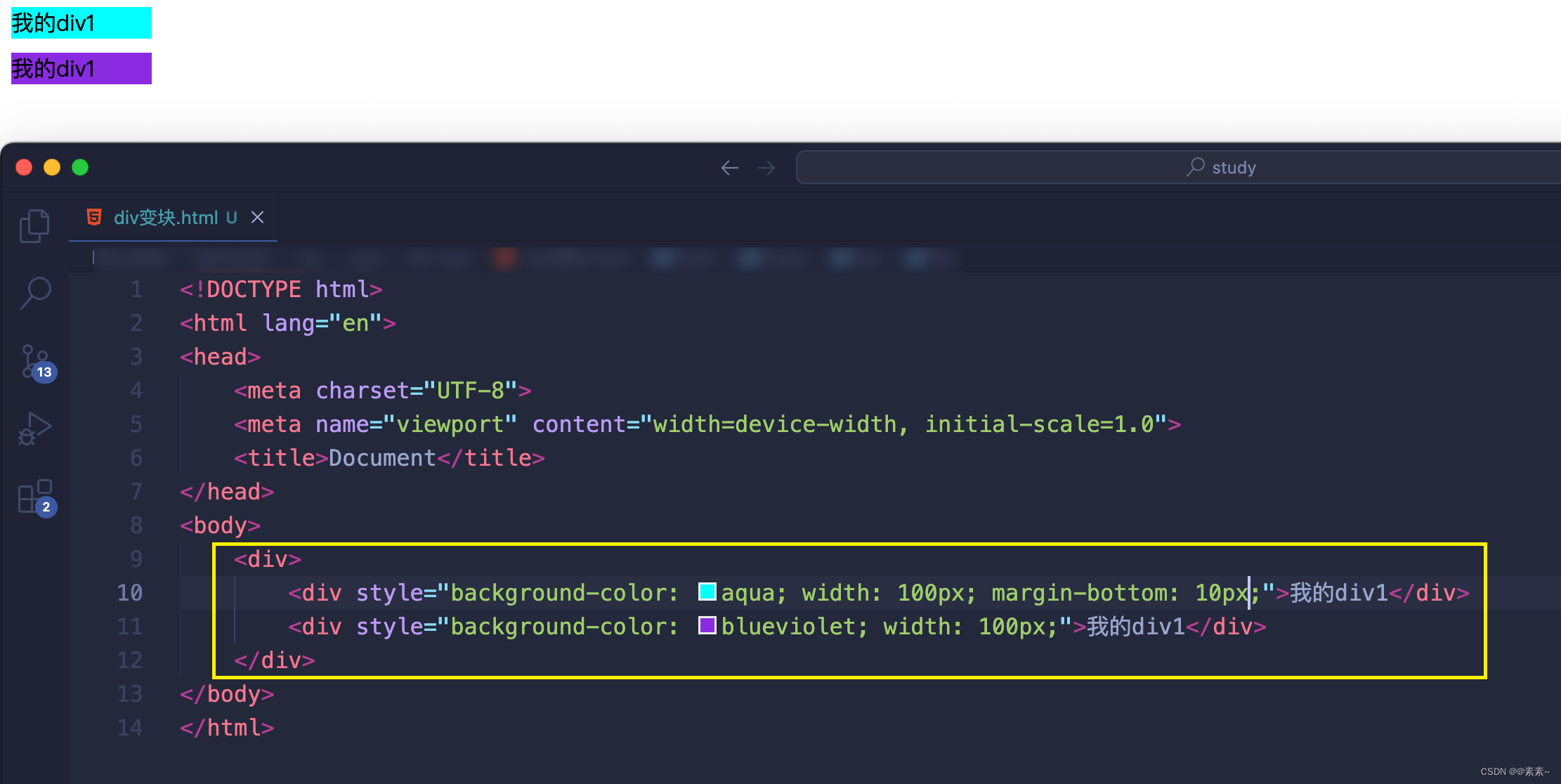Open blueviolet color swatch picker
Image resolution: width=1561 pixels, height=784 pixels.
click(x=707, y=625)
